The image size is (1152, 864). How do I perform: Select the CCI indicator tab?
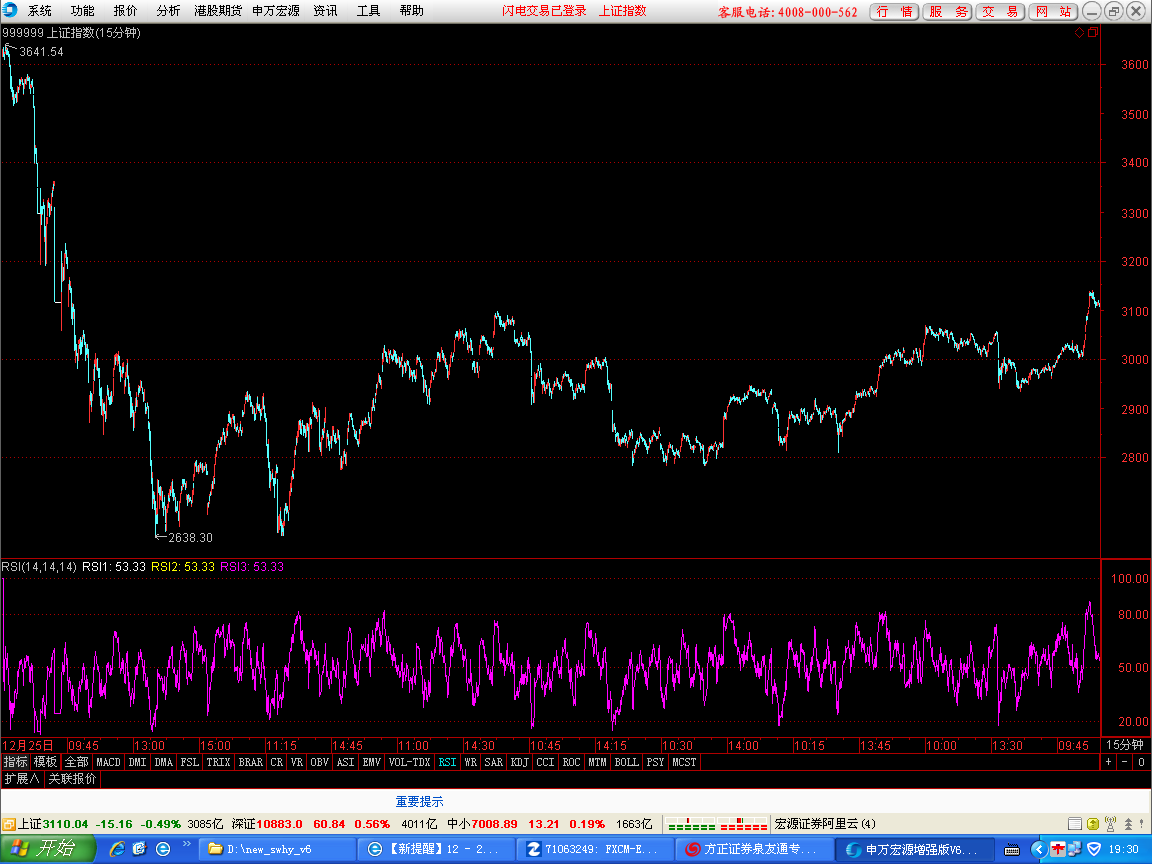(x=545, y=762)
